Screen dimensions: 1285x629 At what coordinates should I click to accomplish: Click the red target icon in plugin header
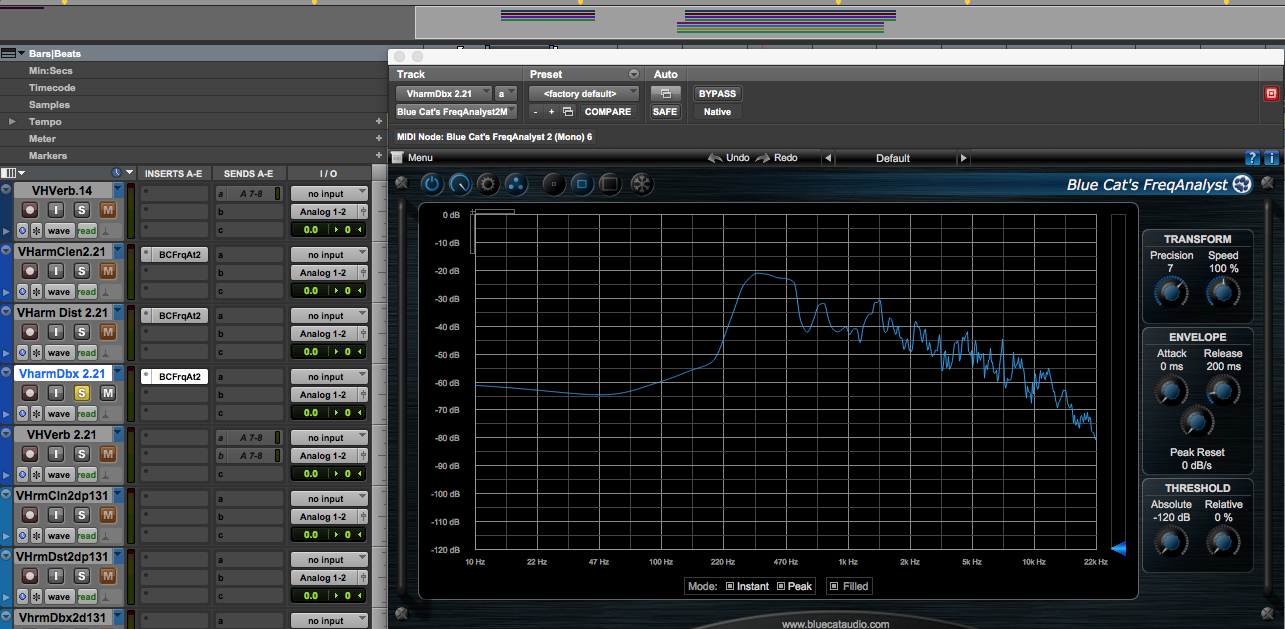pyautogui.click(x=1272, y=93)
